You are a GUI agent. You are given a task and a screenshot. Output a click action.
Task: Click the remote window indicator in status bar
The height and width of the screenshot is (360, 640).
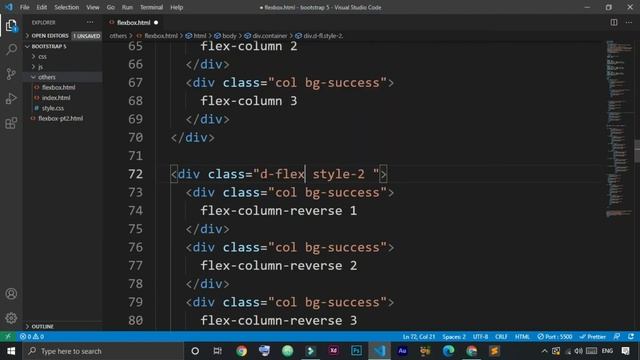[8, 336]
